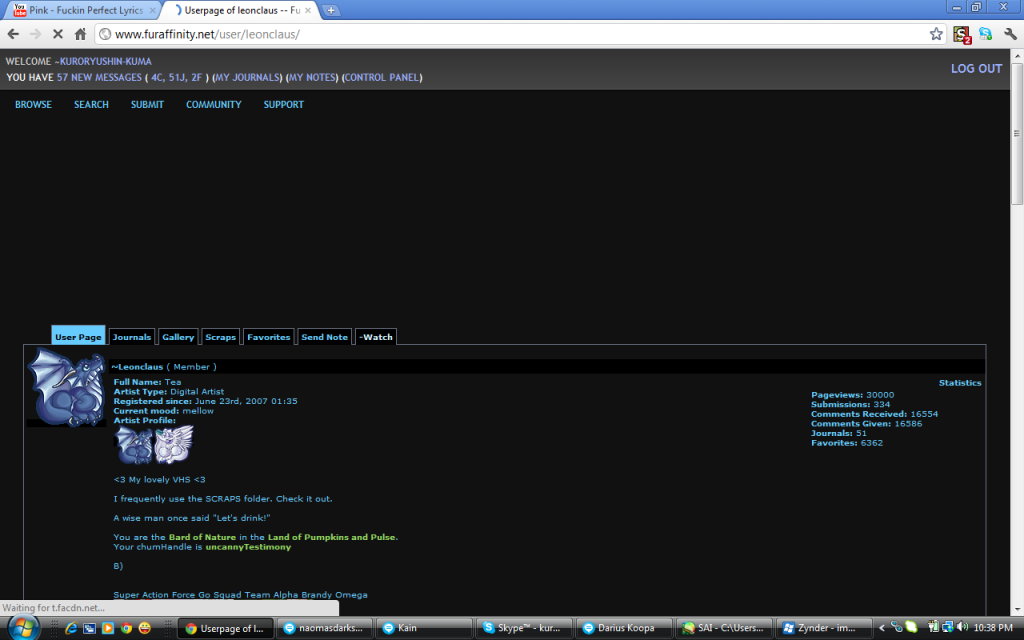Go to the browser home page icon
1024x640 pixels.
coord(81,34)
